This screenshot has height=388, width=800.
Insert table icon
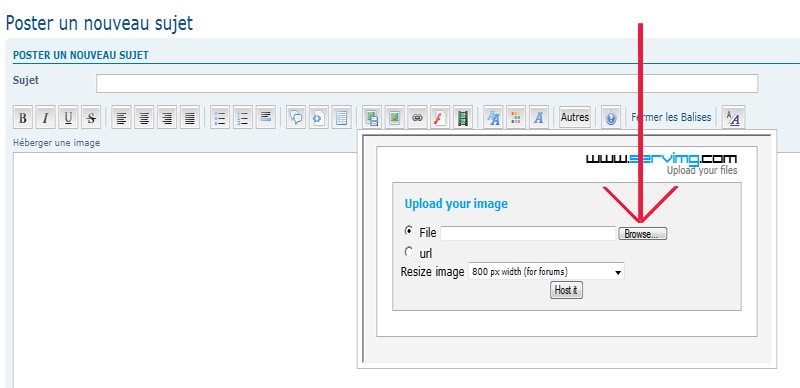(341, 118)
